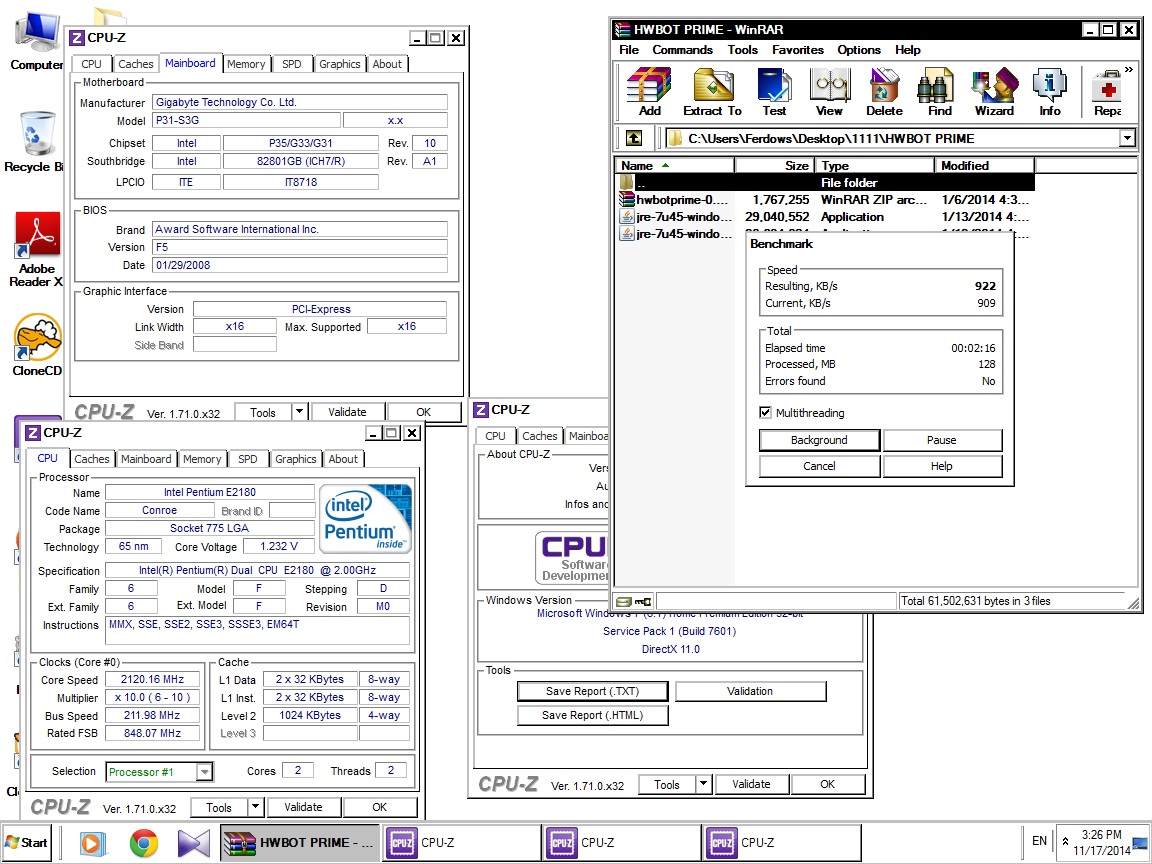
Task: Open the Wizard icon in WinRAR toolbar
Action: coord(994,92)
